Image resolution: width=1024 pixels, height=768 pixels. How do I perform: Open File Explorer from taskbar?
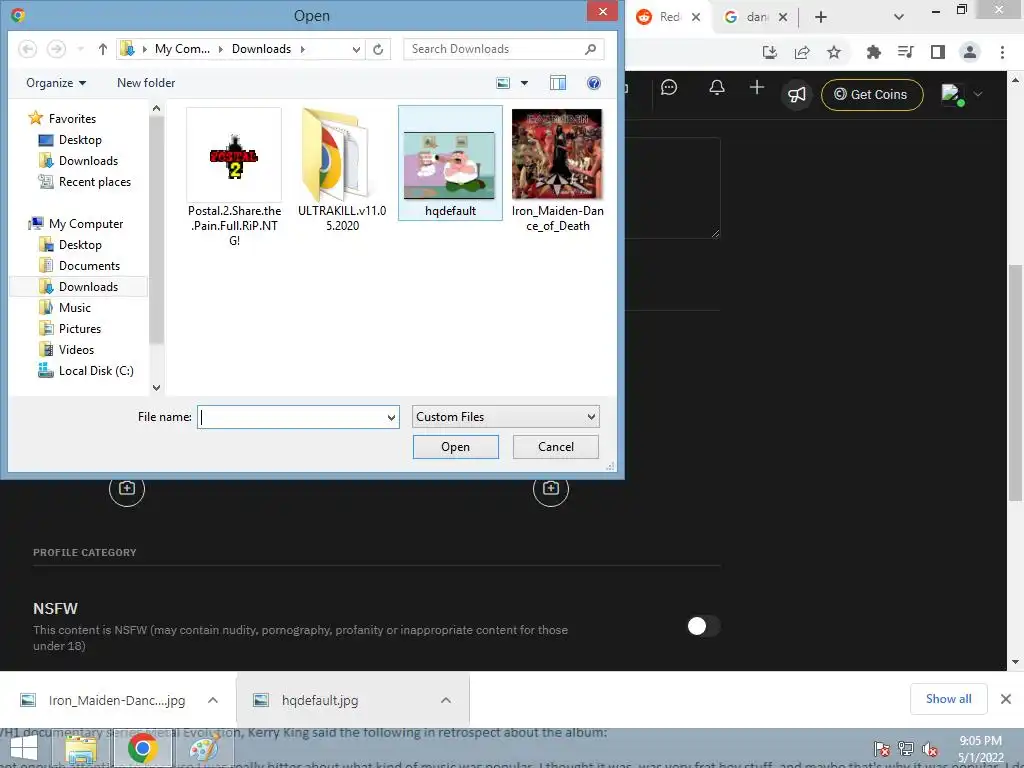tap(81, 748)
